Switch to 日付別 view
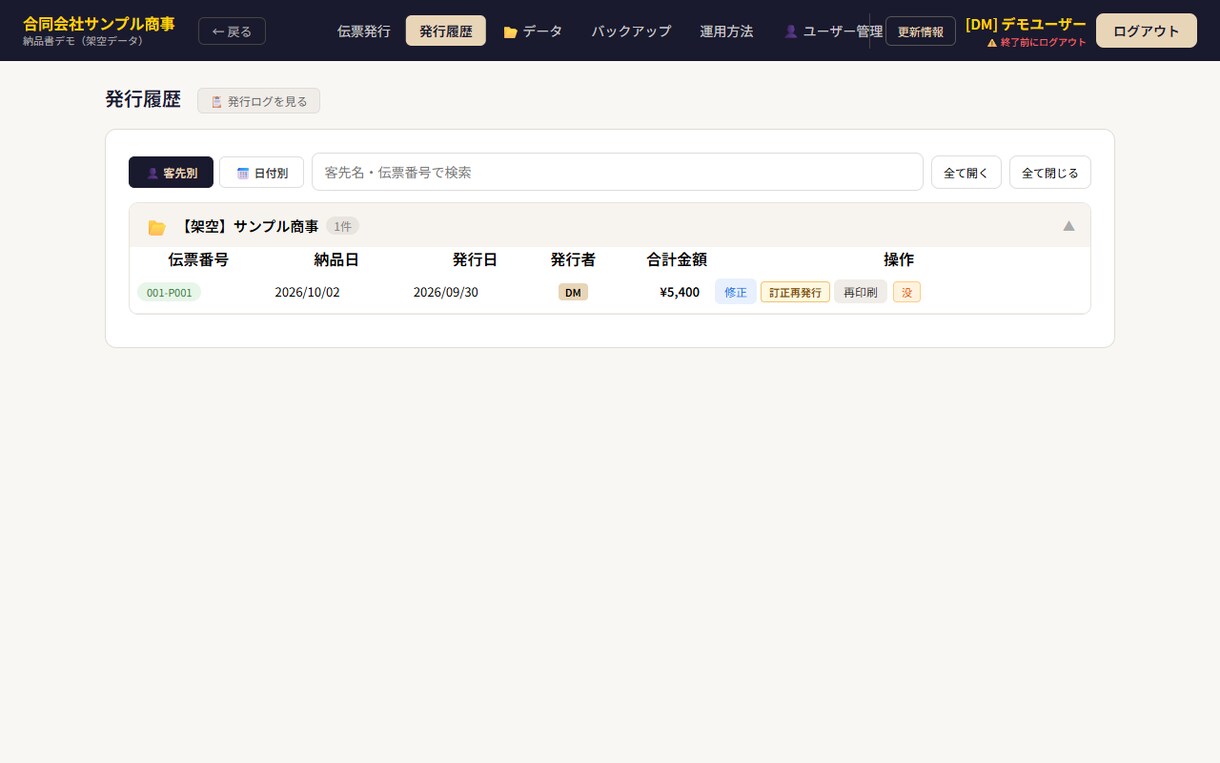 [x=262, y=172]
